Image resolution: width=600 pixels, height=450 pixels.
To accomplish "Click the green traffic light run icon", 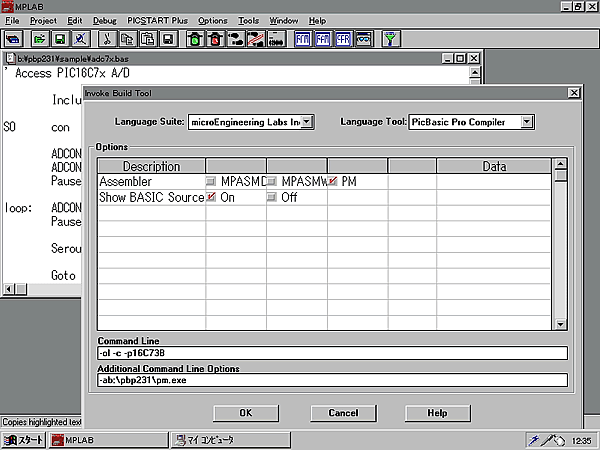I will pyautogui.click(x=190, y=39).
